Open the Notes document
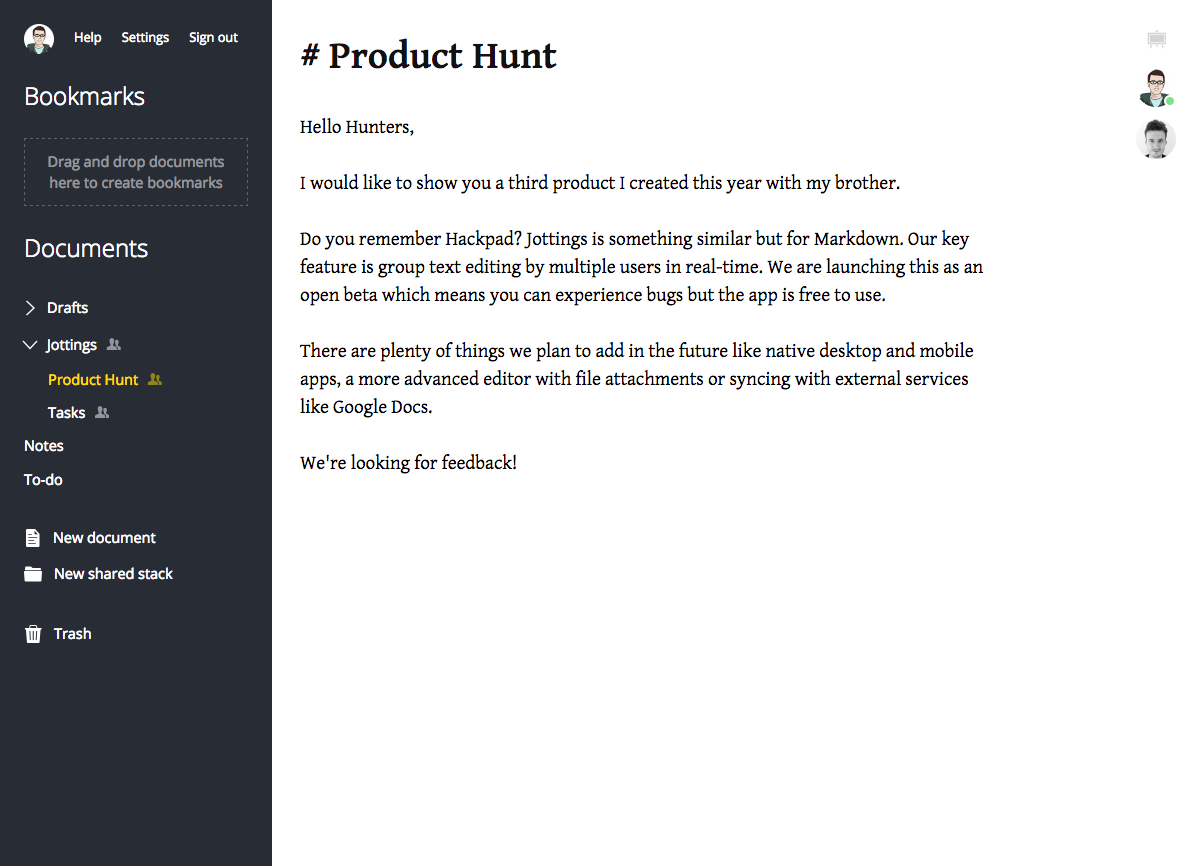The height and width of the screenshot is (866, 1200). coord(44,446)
